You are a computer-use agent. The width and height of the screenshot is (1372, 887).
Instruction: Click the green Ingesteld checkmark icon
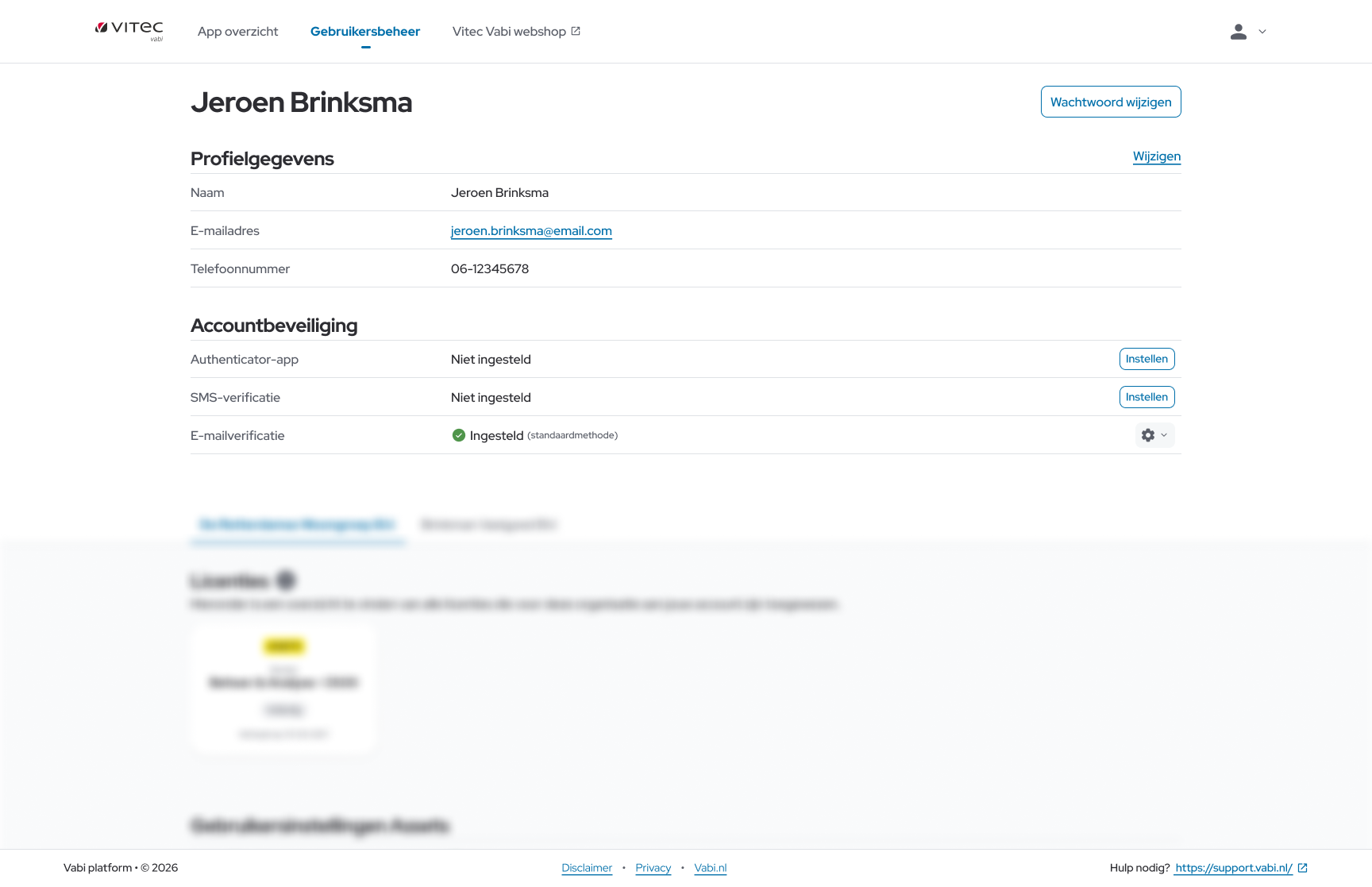coord(458,435)
